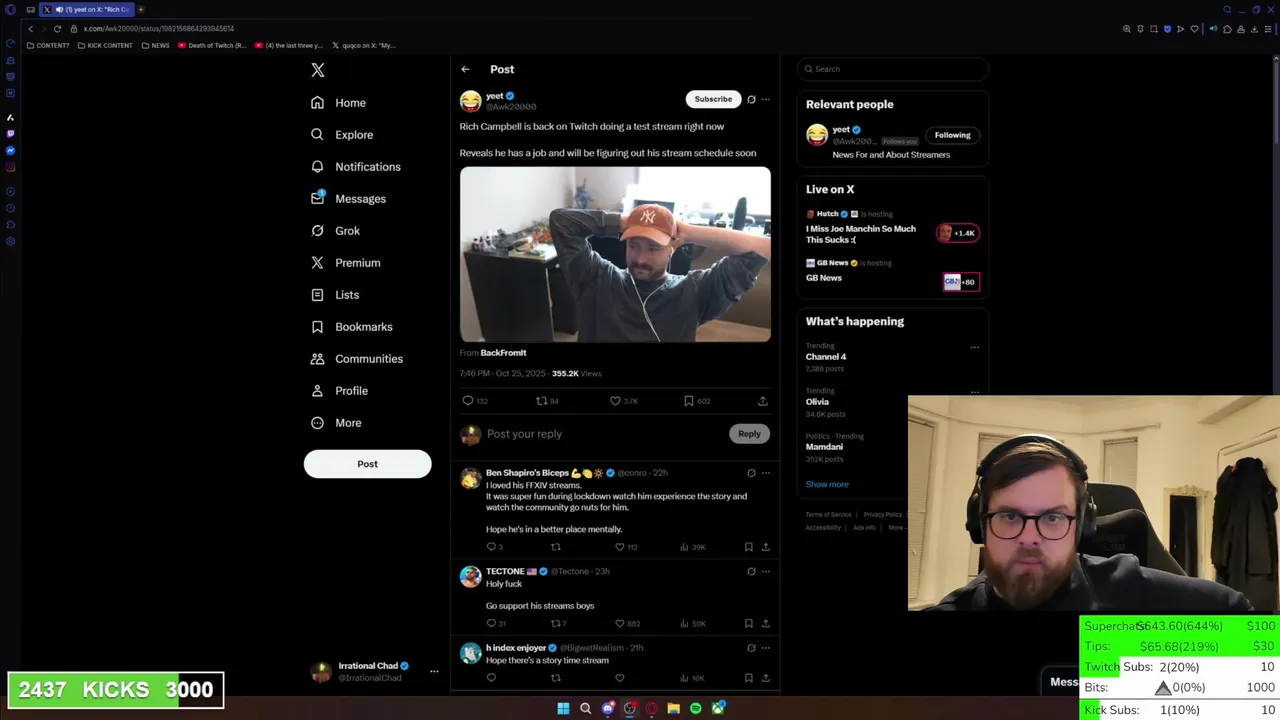Screen dimensions: 1280x720
Task: Open Irrational Chad account menu dots
Action: (434, 672)
